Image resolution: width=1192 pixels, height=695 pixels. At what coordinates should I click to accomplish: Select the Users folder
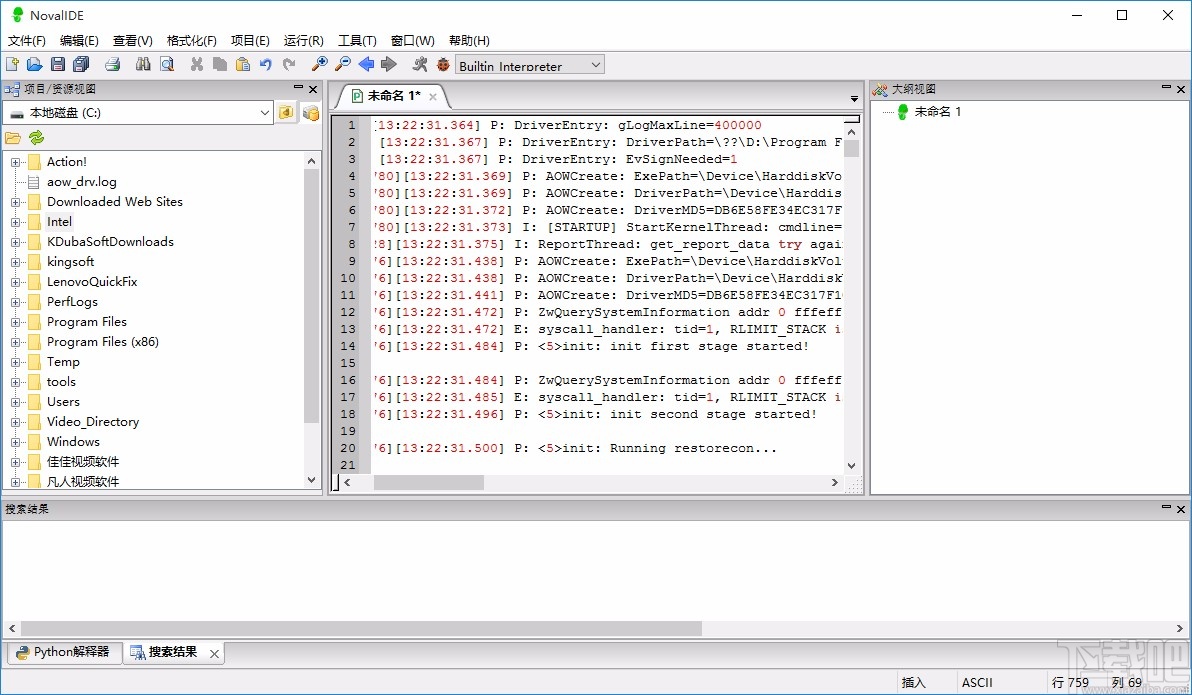point(63,401)
